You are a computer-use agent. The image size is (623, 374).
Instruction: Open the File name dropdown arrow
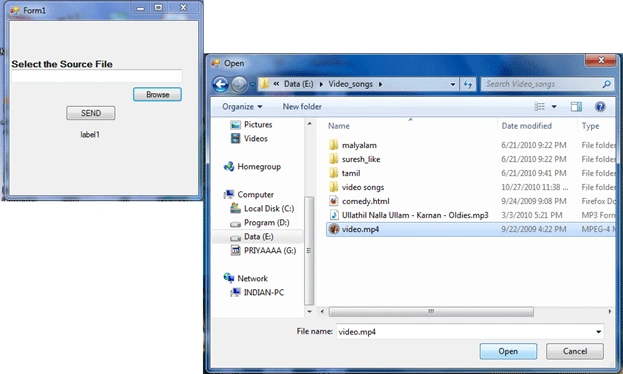click(x=598, y=331)
